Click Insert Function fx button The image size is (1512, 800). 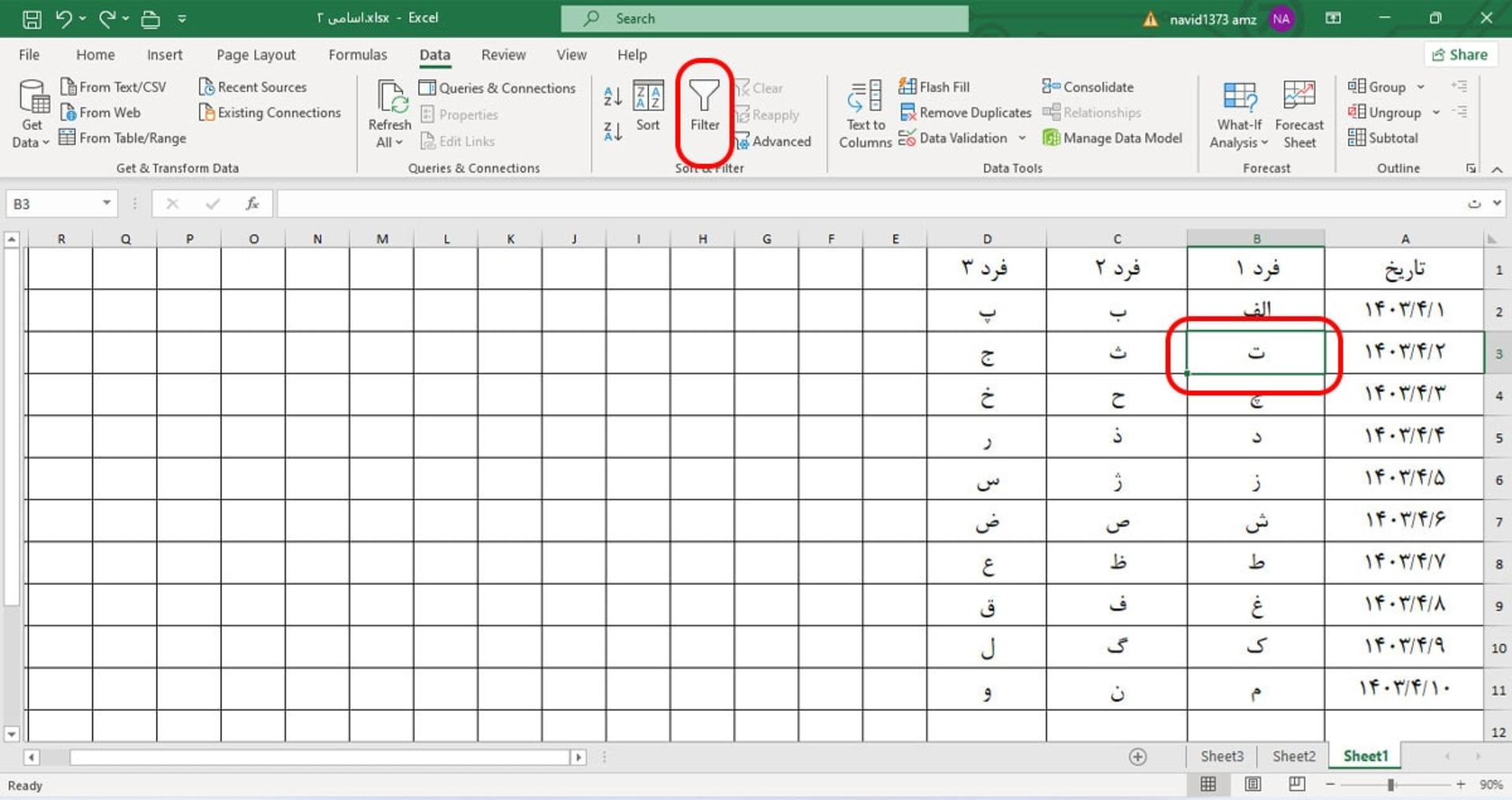click(252, 203)
